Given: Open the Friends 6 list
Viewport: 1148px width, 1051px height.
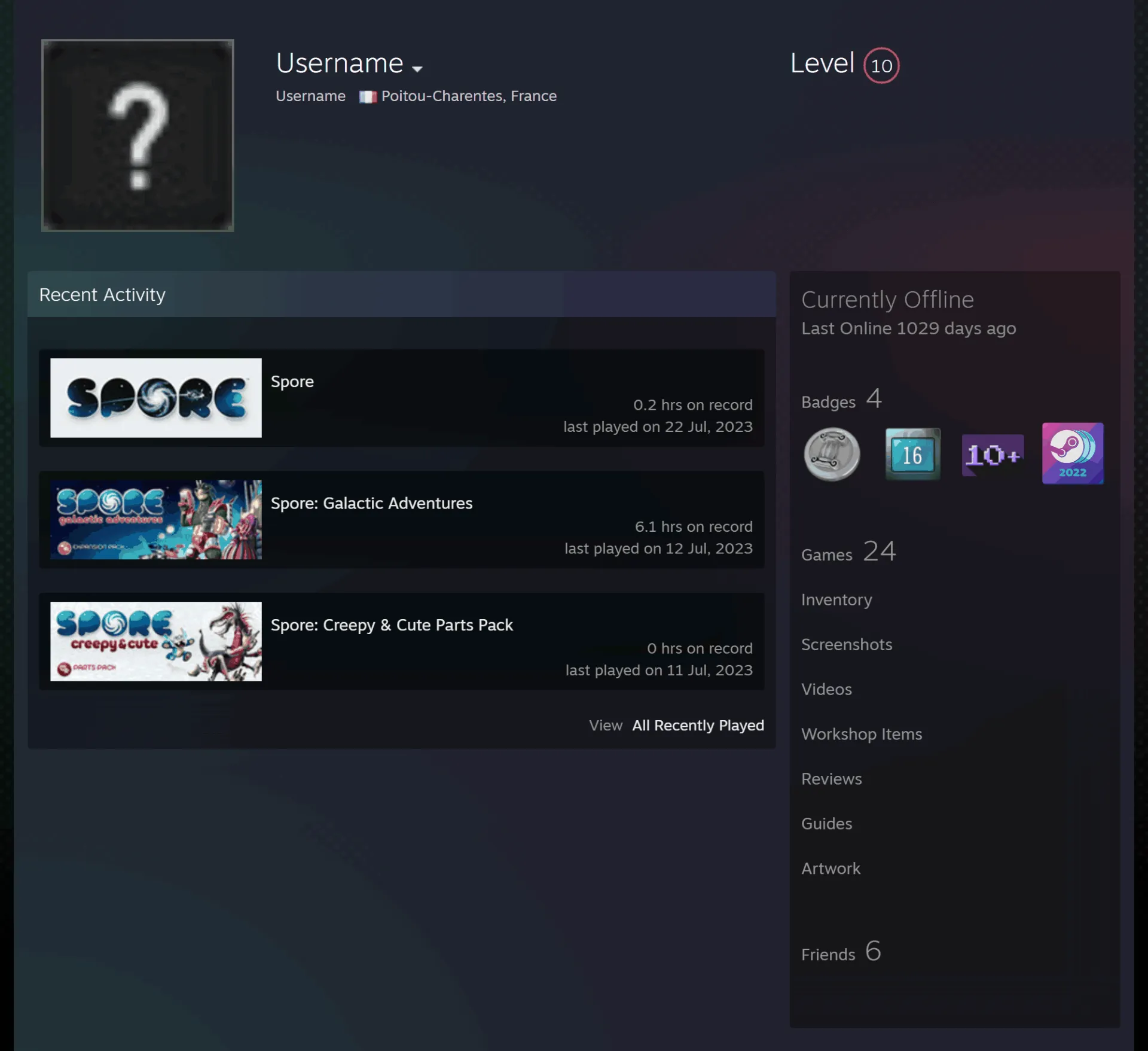Looking at the screenshot, I should tap(841, 952).
